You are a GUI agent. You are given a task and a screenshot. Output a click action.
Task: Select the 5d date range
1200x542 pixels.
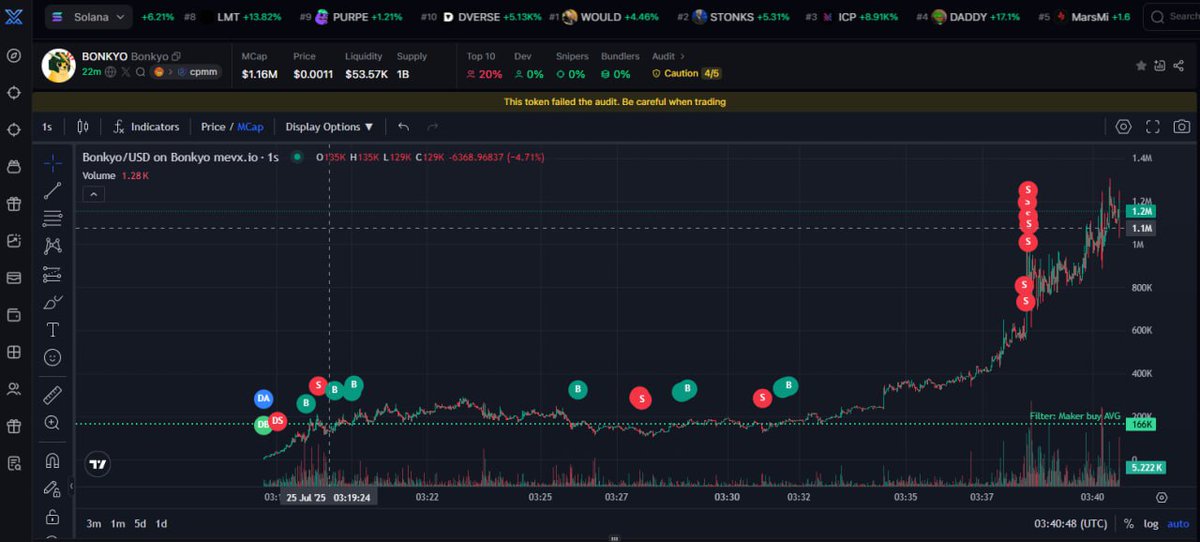140,524
